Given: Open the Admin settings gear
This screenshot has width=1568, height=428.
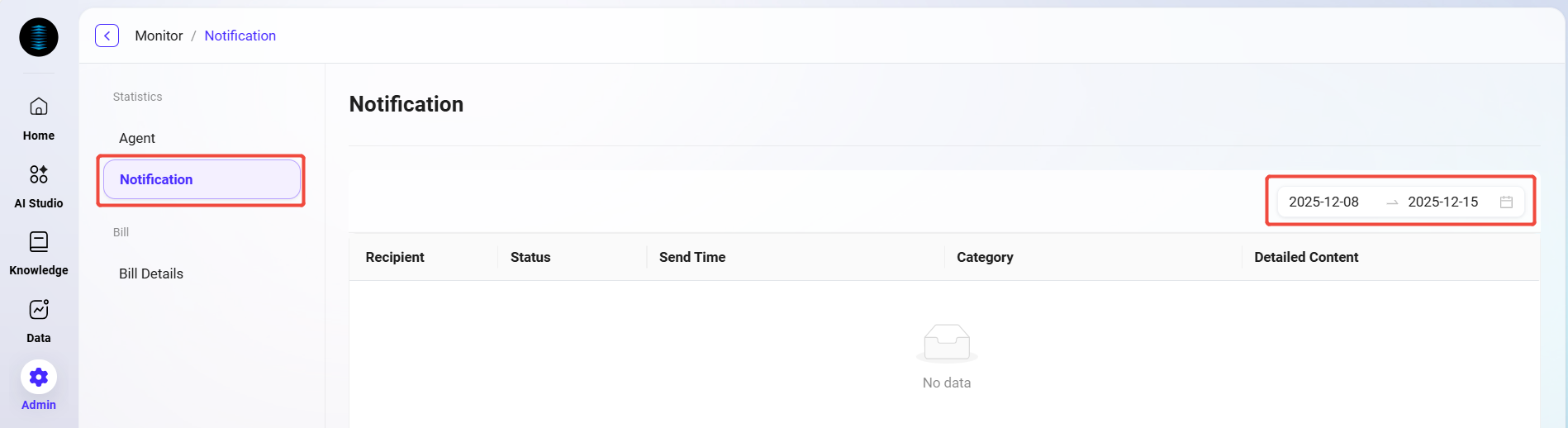Looking at the screenshot, I should click(39, 378).
